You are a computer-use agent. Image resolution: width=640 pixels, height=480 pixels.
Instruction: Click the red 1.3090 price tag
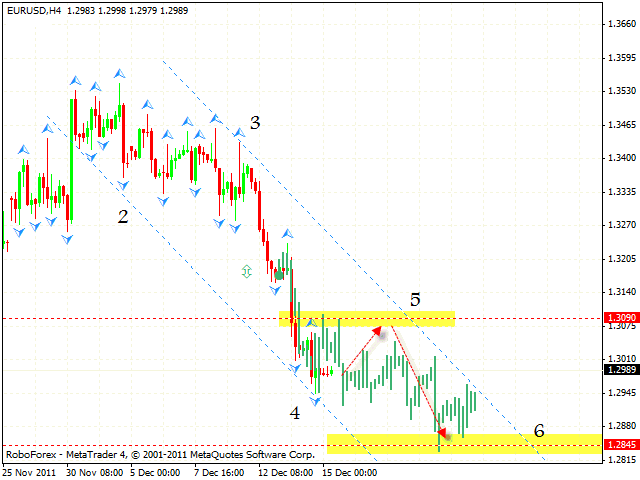pos(621,319)
